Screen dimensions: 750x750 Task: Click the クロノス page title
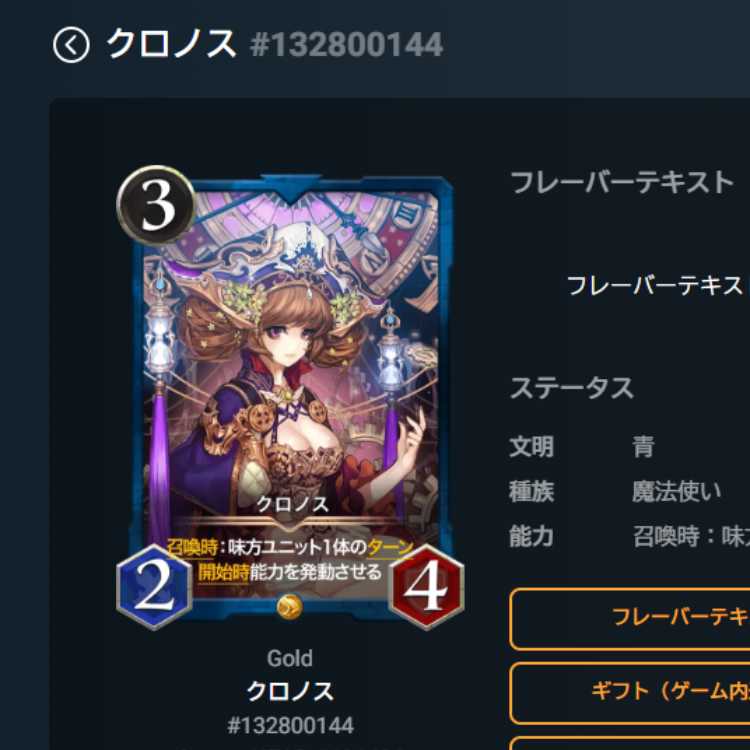click(171, 44)
